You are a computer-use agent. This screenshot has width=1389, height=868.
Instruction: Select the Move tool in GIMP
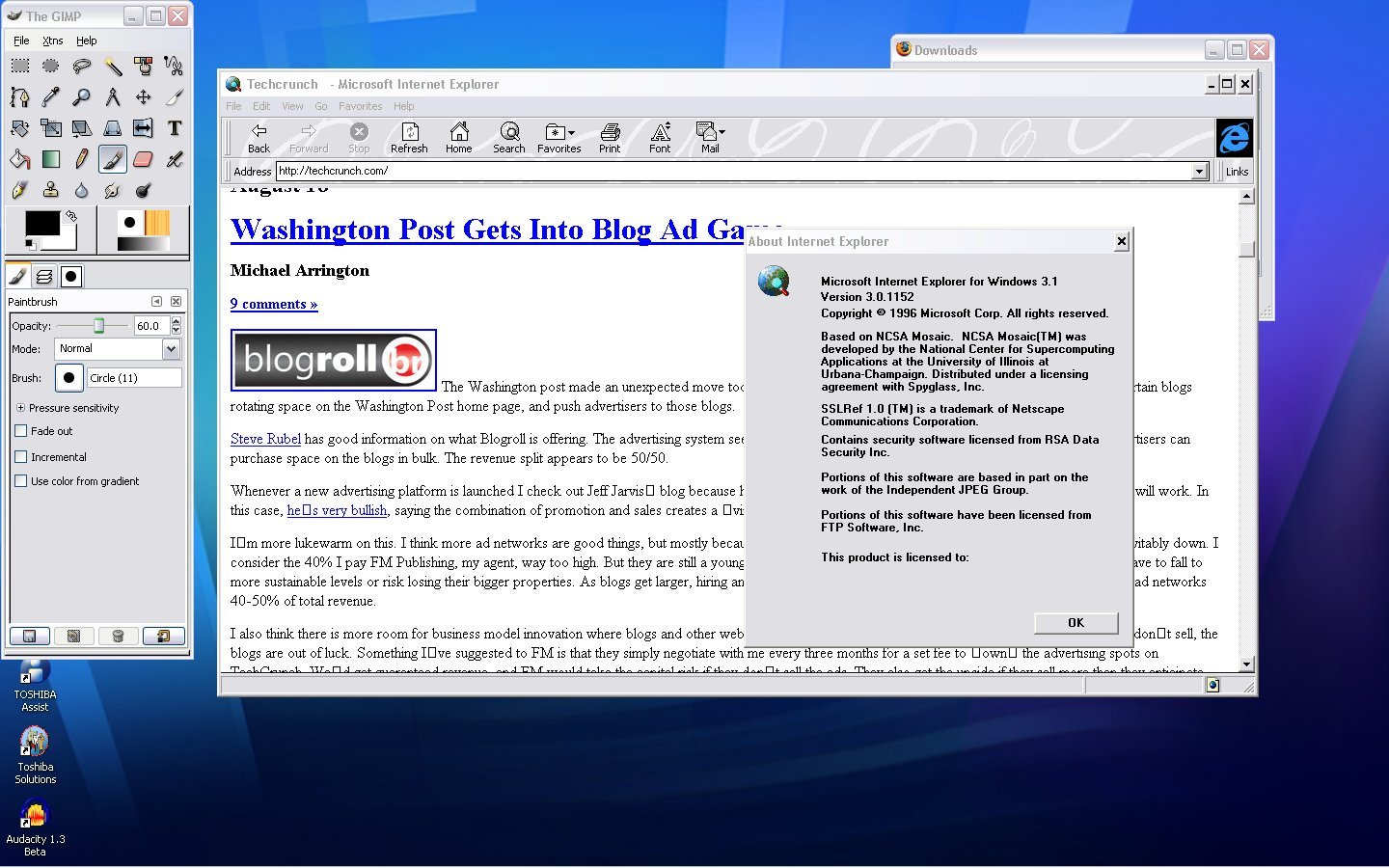(x=144, y=96)
